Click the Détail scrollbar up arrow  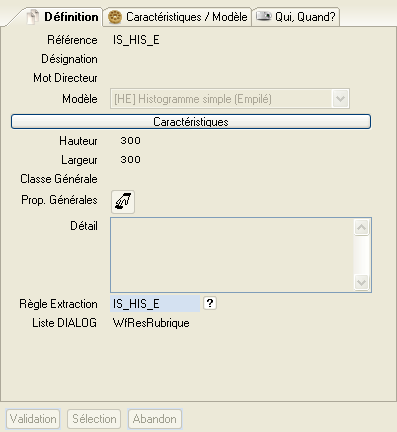click(362, 228)
